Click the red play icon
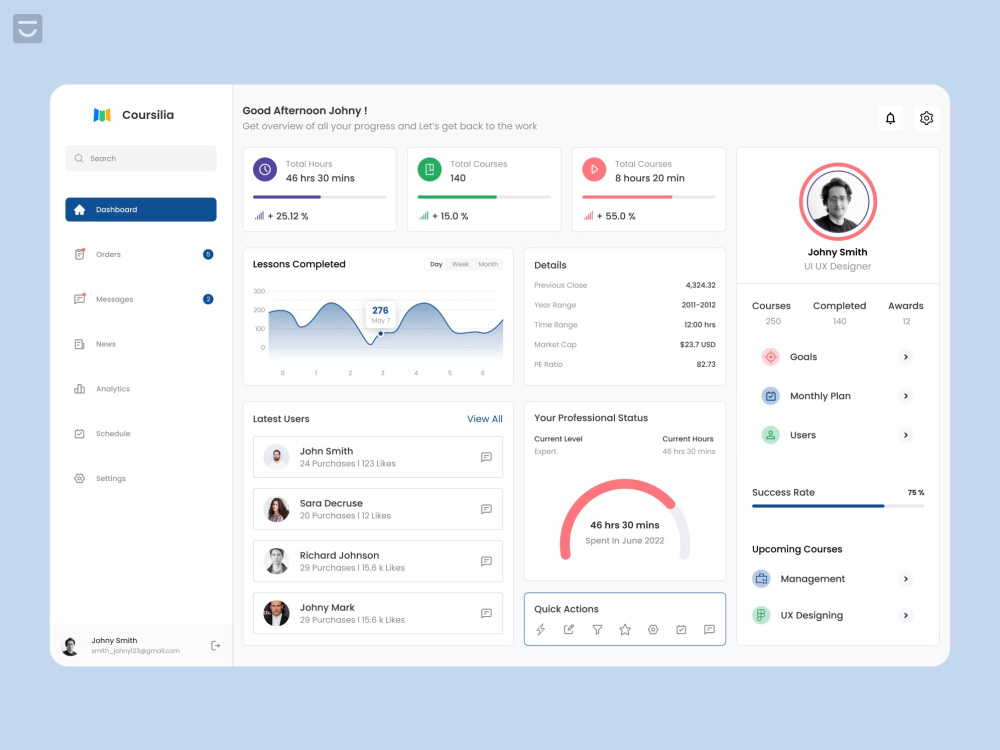Image resolution: width=1000 pixels, height=750 pixels. click(x=594, y=170)
